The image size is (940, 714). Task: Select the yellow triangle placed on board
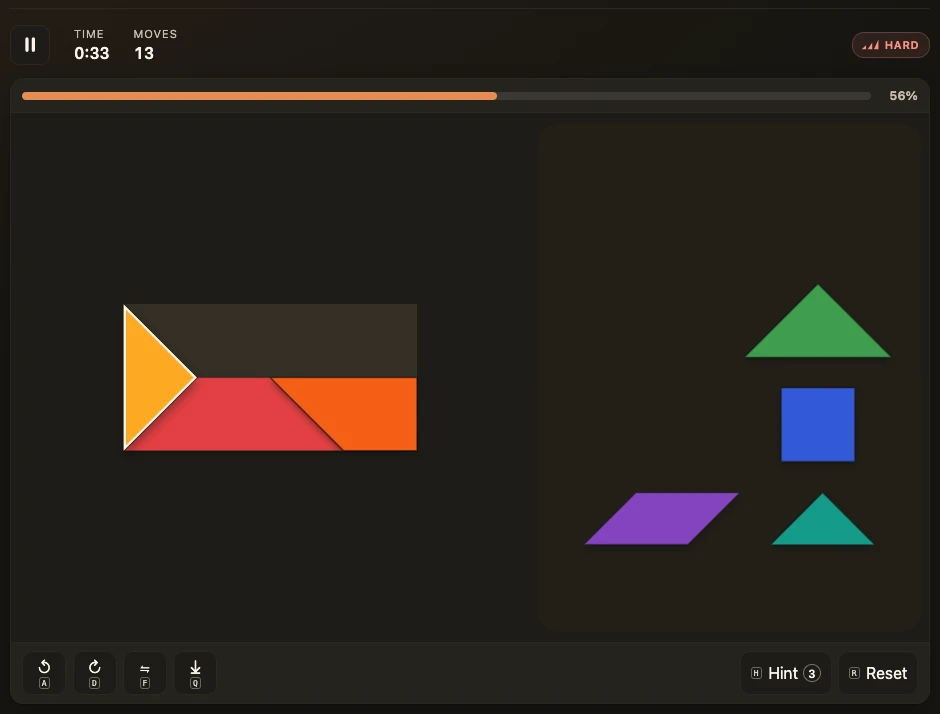click(x=150, y=378)
